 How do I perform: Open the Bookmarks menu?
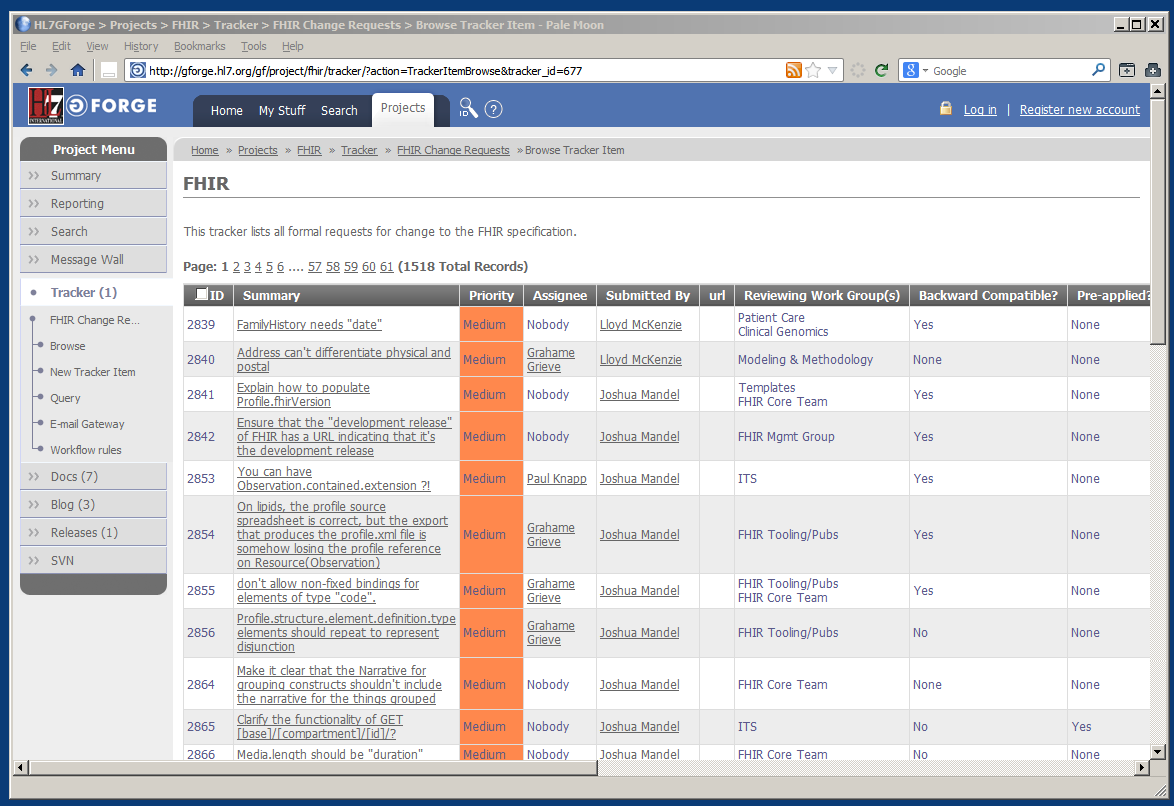(199, 46)
